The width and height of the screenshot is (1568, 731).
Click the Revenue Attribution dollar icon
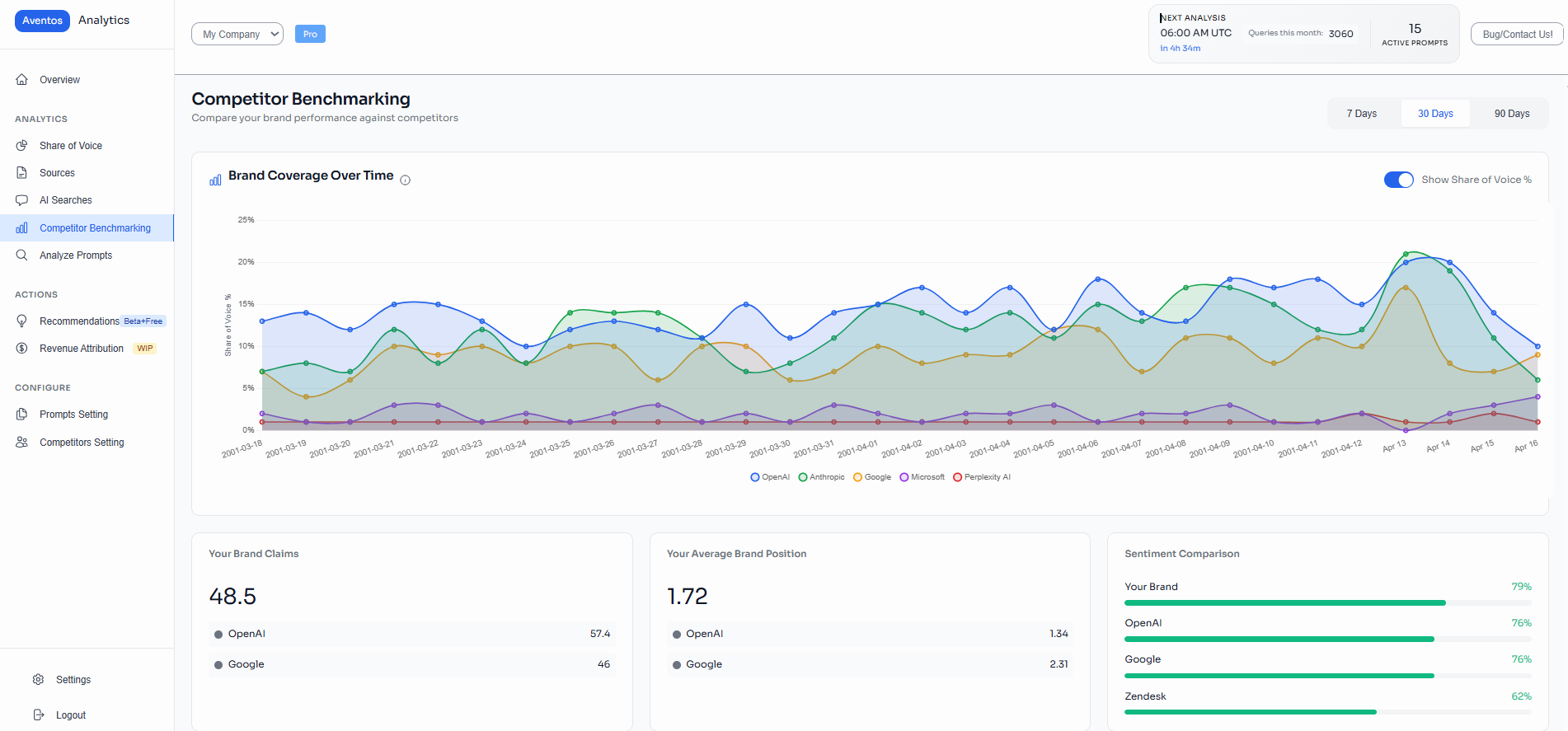click(x=22, y=349)
